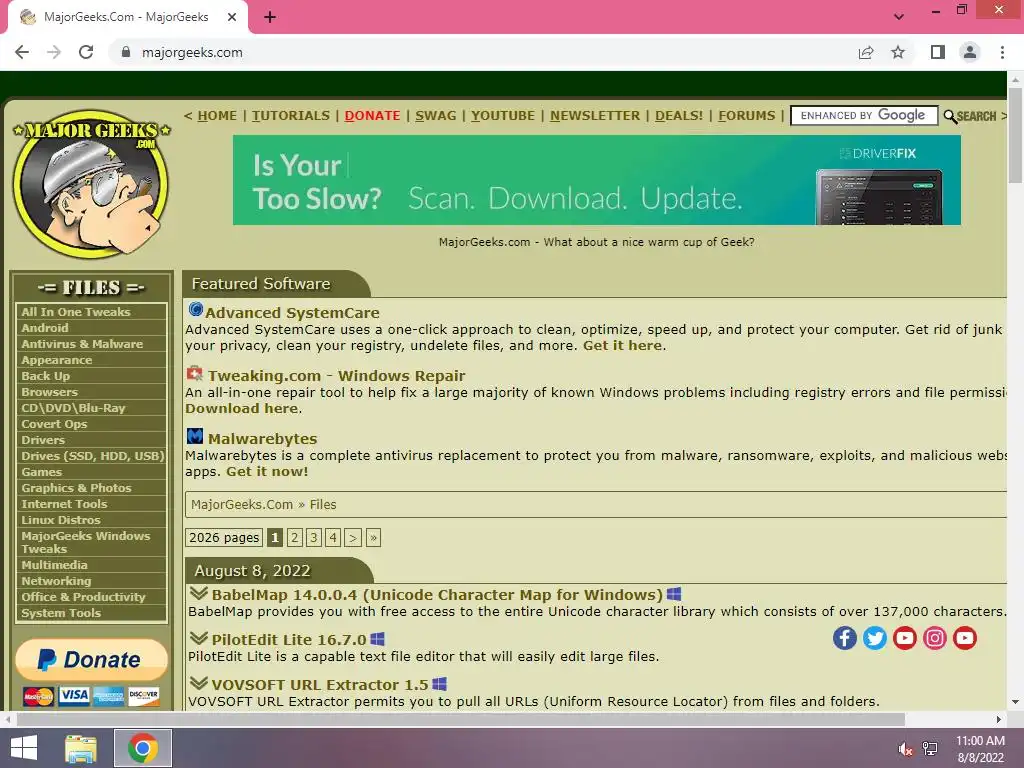Click the Advanced SystemCare icon

pyautogui.click(x=196, y=309)
